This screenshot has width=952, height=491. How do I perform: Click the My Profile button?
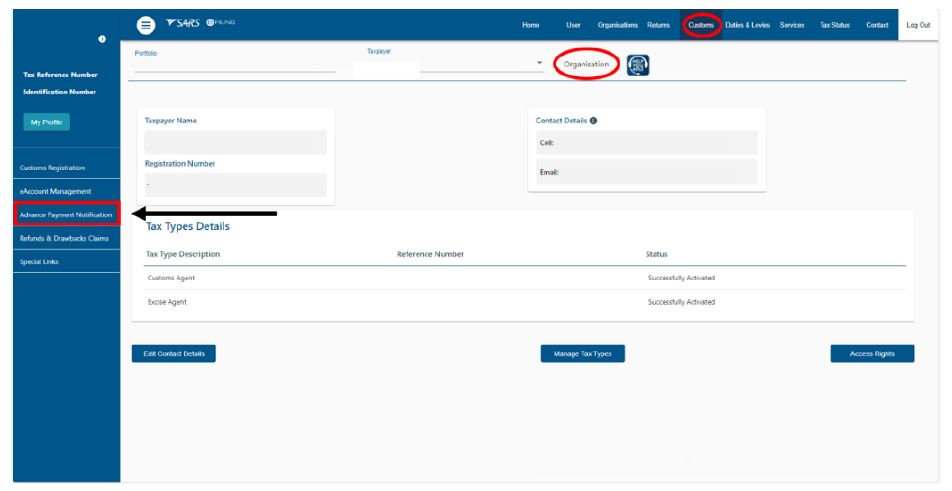(x=47, y=122)
